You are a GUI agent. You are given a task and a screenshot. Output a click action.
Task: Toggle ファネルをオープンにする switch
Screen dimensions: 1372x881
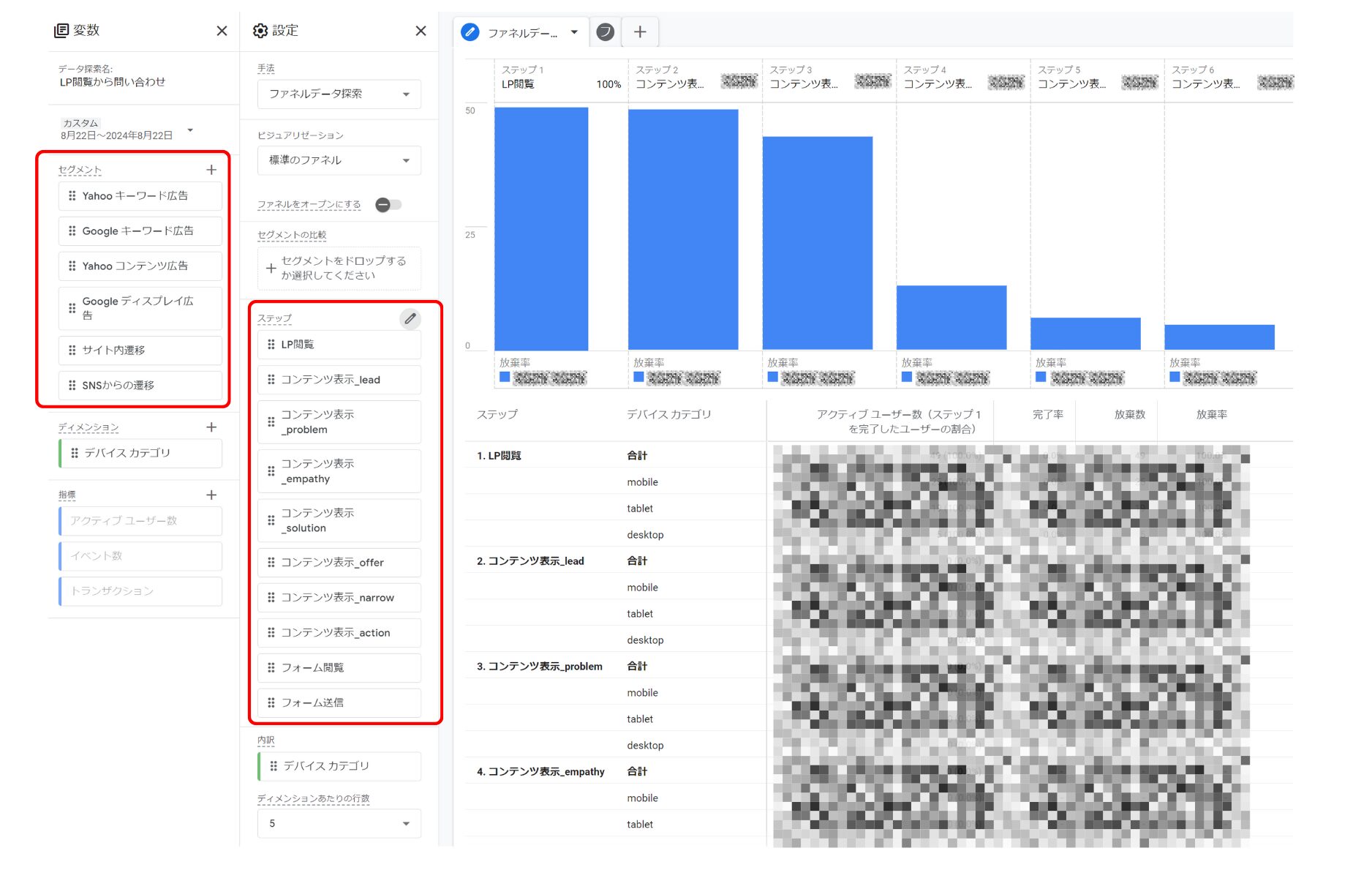388,205
